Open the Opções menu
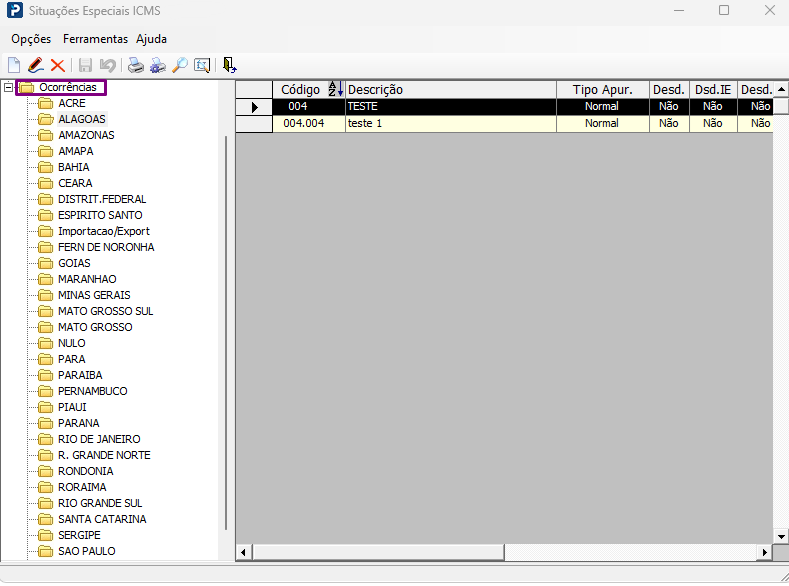 (x=31, y=39)
